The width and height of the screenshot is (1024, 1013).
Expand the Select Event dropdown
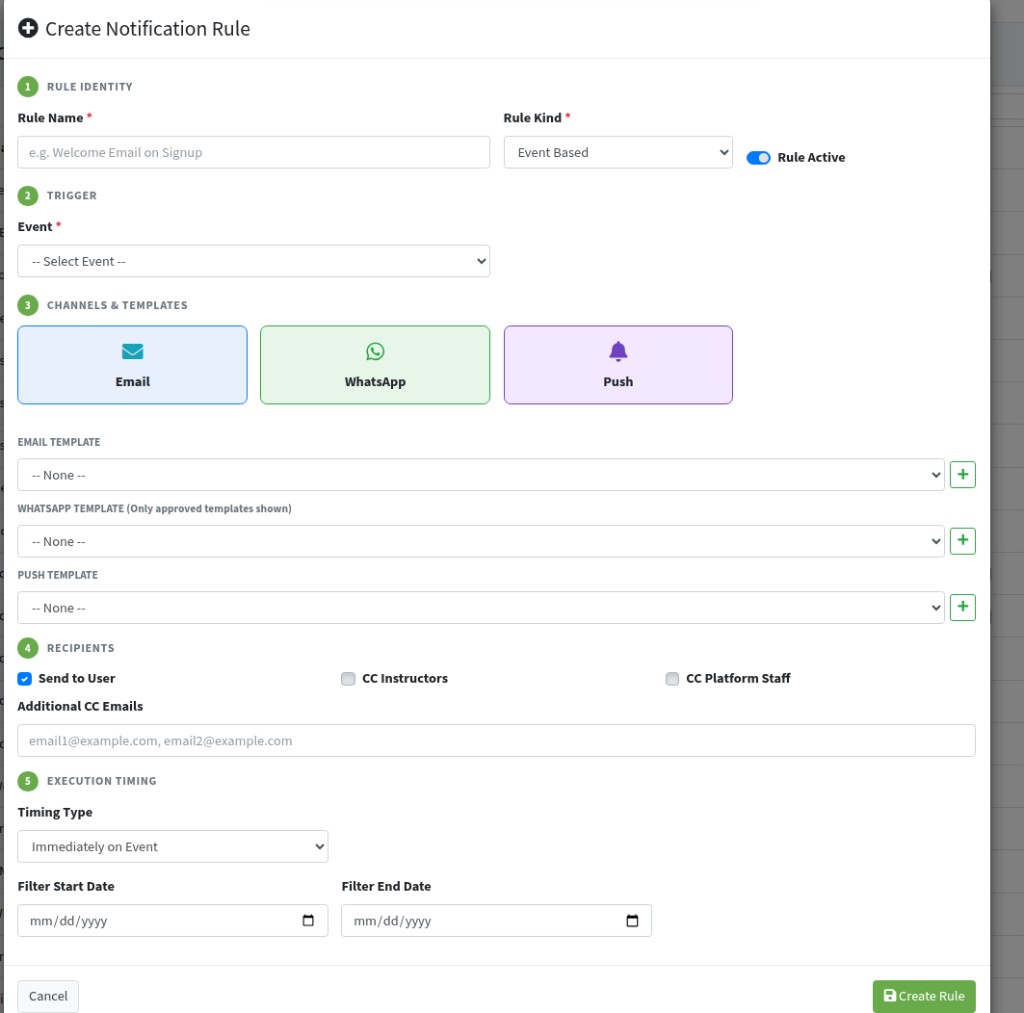point(253,261)
